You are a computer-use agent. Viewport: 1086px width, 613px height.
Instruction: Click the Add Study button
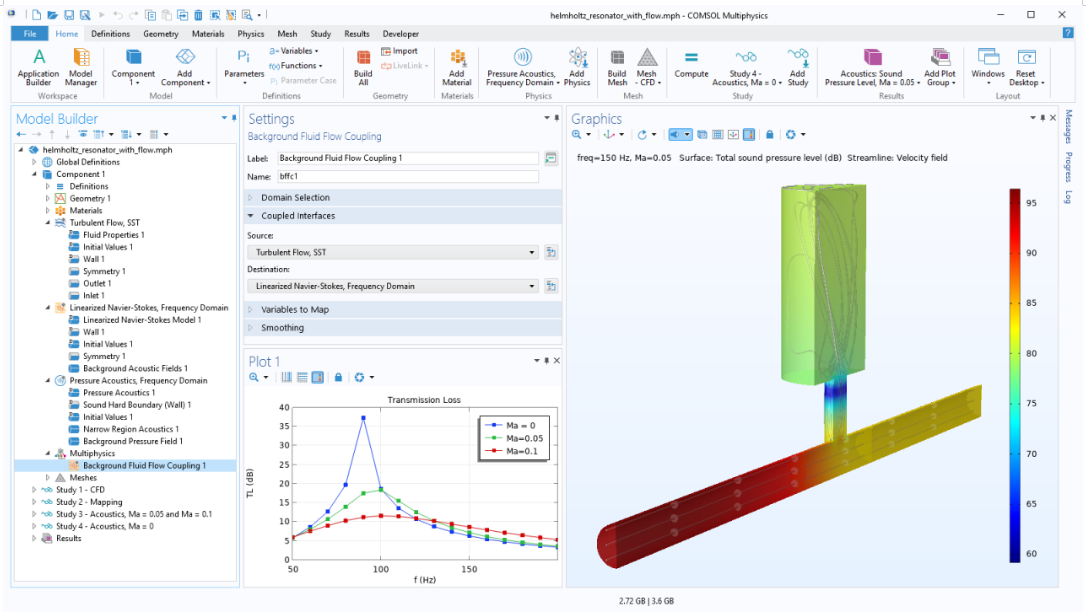tap(797, 66)
